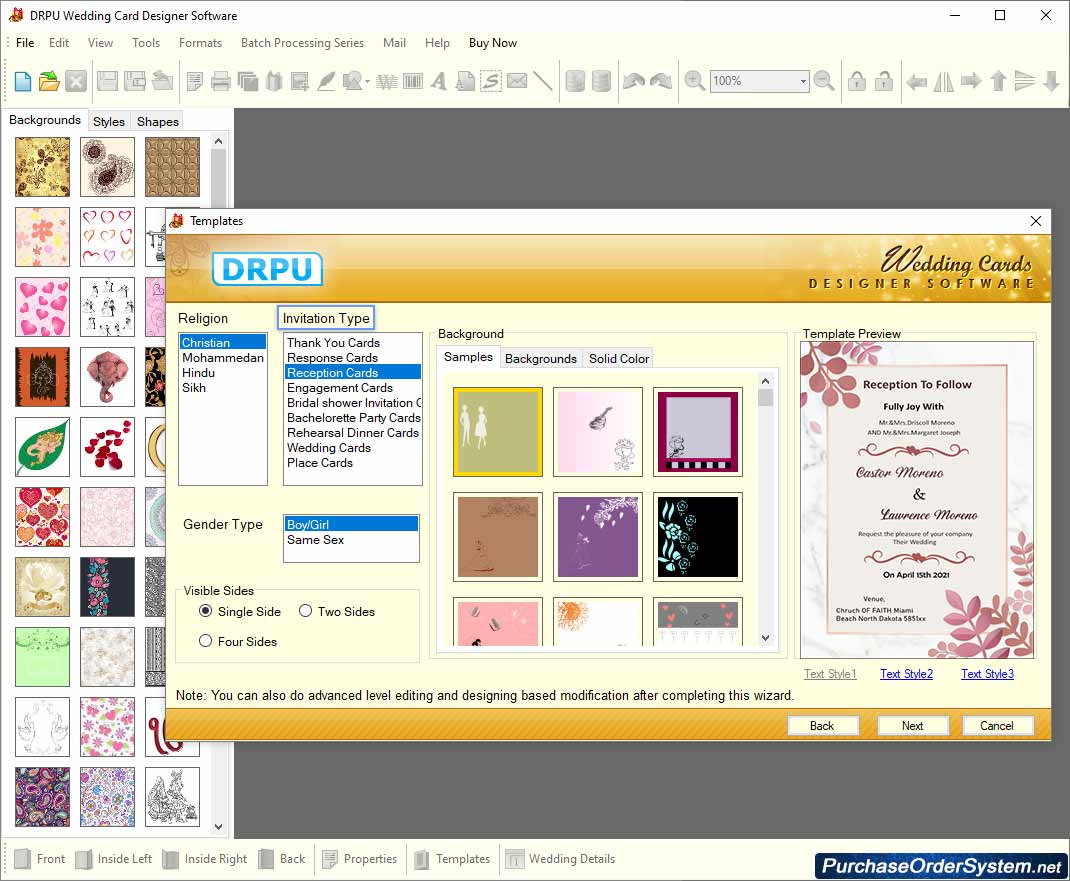Choose the pink guitar sample background
Screen dimensions: 1070x881
[598, 431]
